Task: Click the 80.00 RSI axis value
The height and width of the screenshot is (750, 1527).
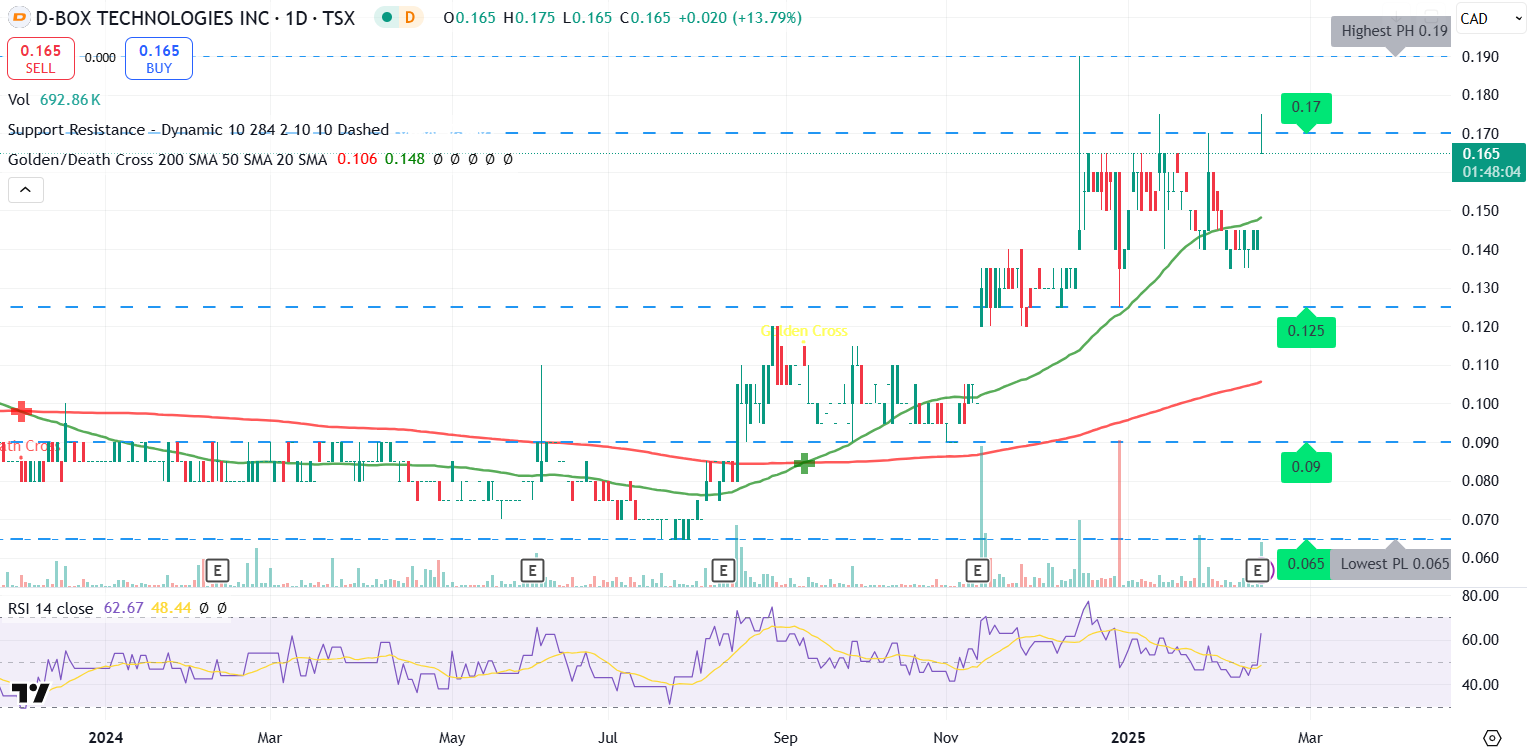Action: click(1481, 596)
